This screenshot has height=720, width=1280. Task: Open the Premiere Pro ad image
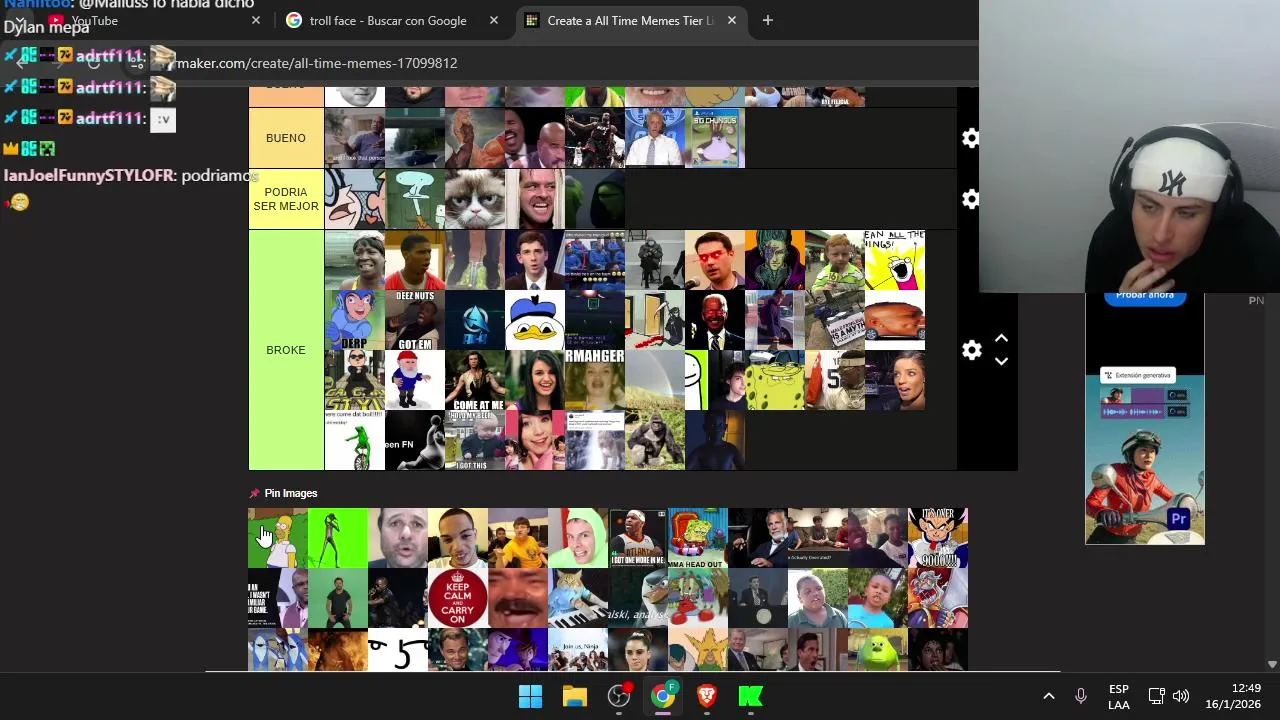click(x=1145, y=460)
